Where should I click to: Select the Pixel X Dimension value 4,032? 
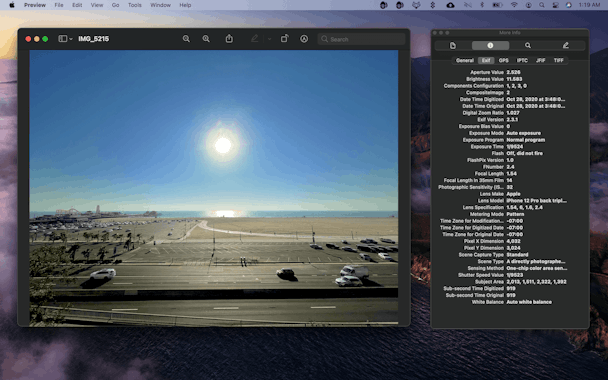513,241
